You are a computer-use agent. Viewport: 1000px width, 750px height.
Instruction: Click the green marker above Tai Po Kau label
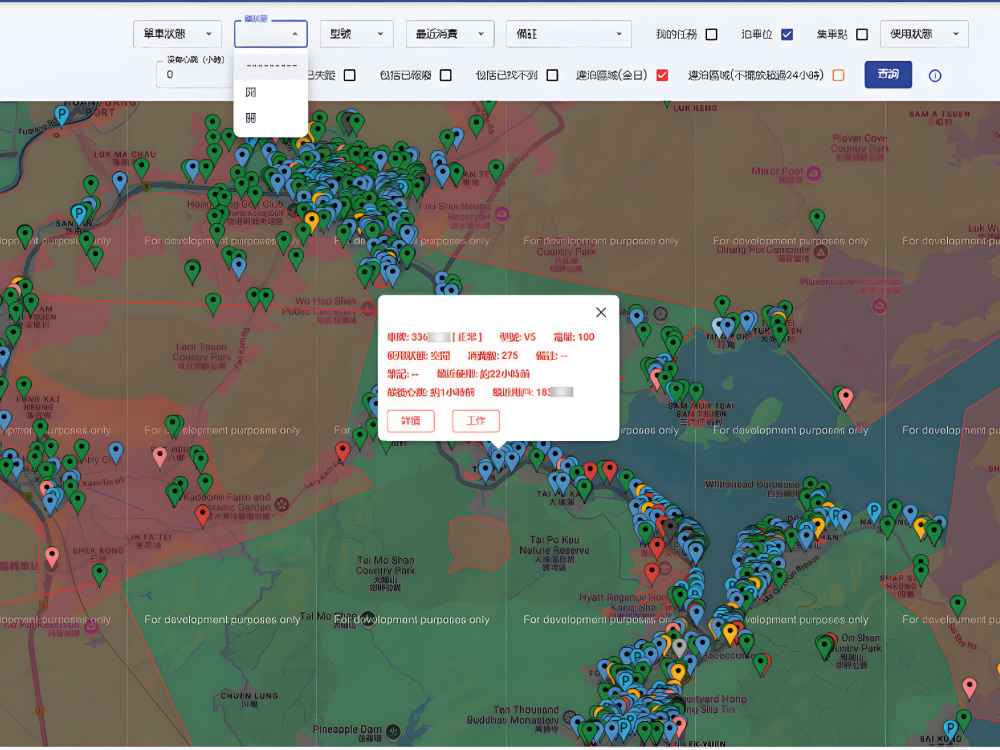(537, 459)
